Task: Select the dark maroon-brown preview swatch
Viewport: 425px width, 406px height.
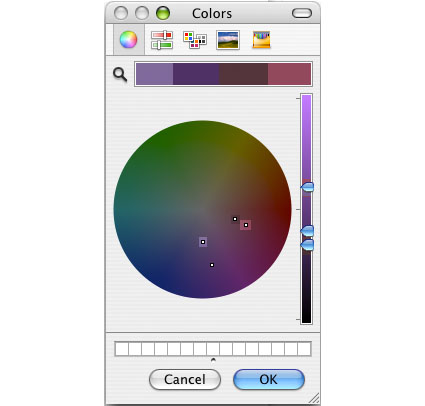Action: [x=243, y=74]
